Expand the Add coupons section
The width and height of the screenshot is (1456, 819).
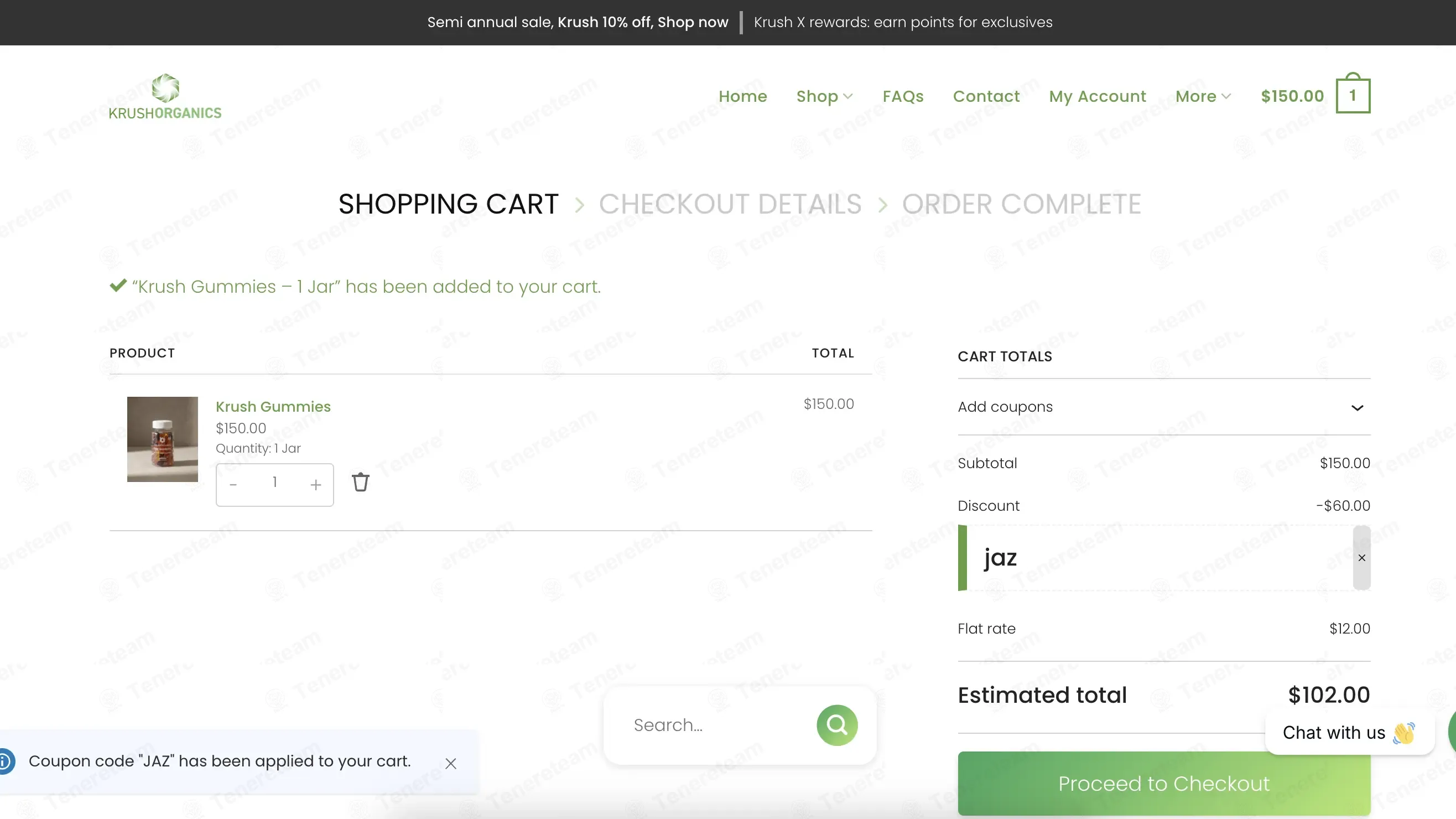coord(1164,407)
